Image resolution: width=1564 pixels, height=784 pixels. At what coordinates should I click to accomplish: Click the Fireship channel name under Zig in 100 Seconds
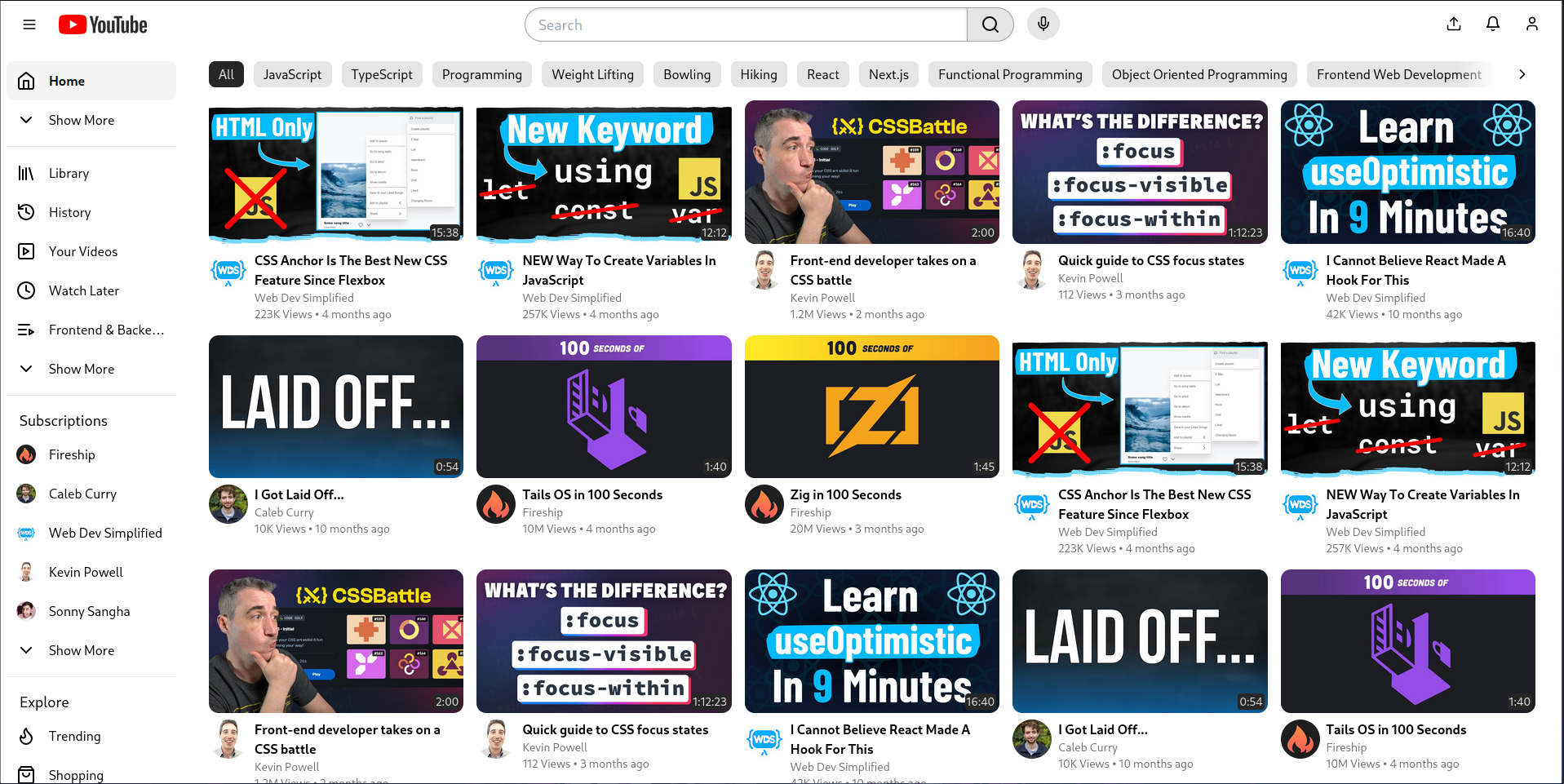click(x=811, y=512)
